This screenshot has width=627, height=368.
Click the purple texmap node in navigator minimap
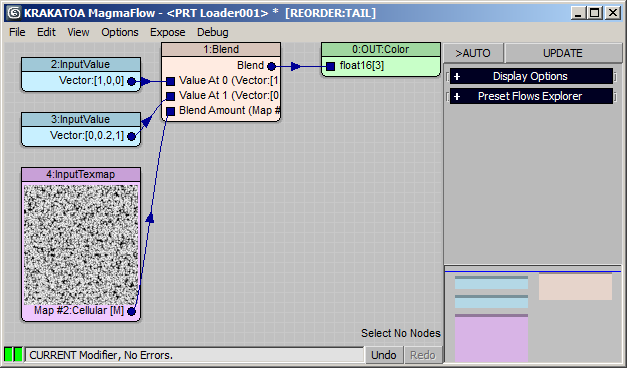(x=491, y=338)
